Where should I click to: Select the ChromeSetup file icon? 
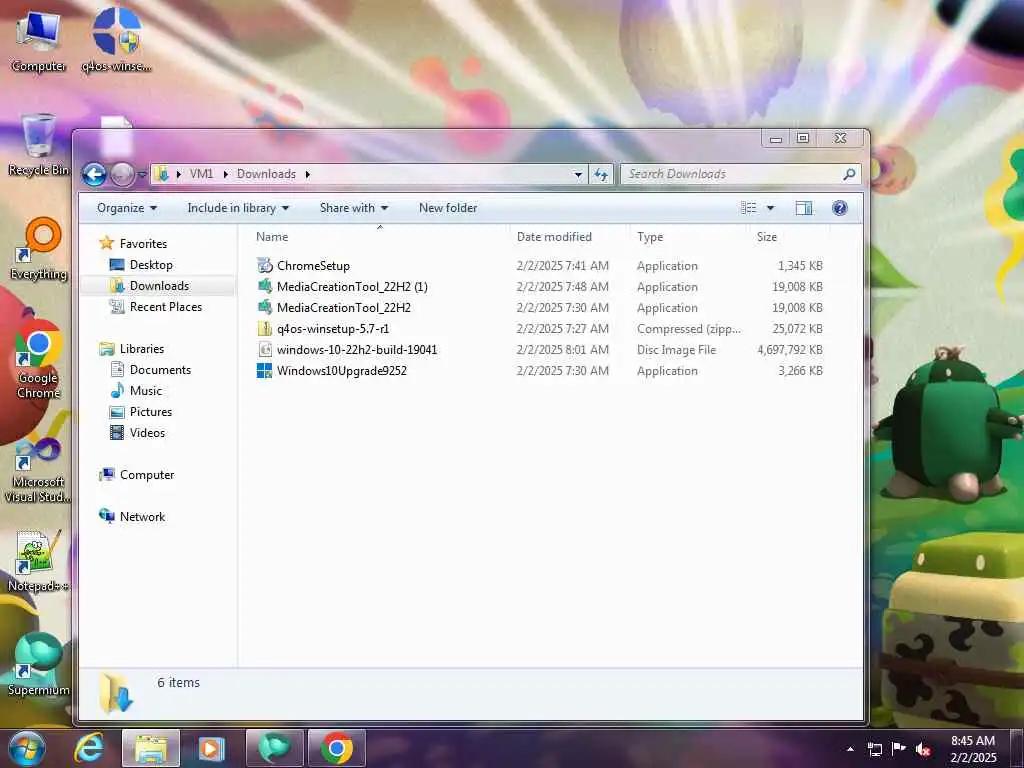(264, 265)
